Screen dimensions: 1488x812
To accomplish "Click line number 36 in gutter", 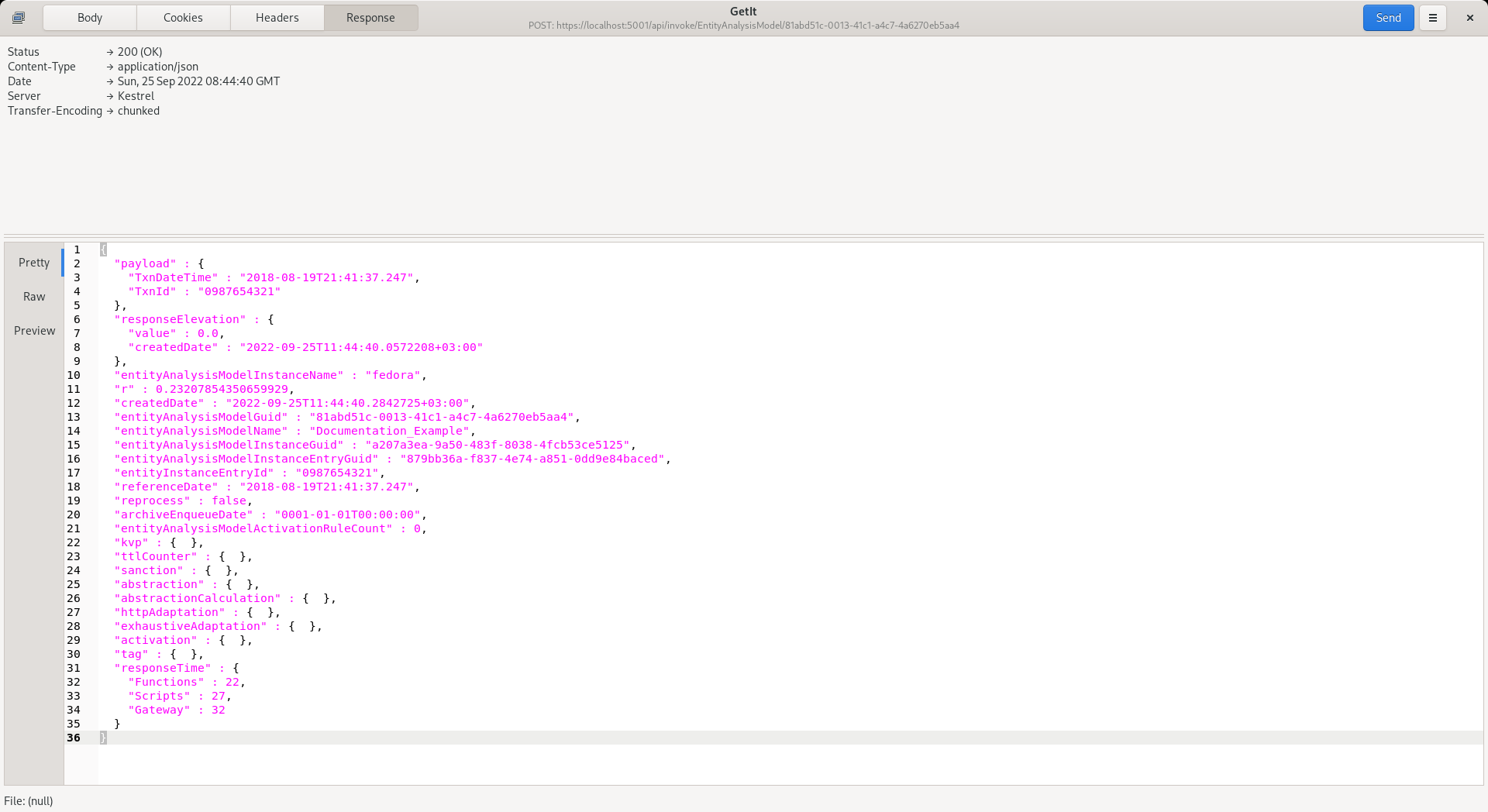I will 74,738.
